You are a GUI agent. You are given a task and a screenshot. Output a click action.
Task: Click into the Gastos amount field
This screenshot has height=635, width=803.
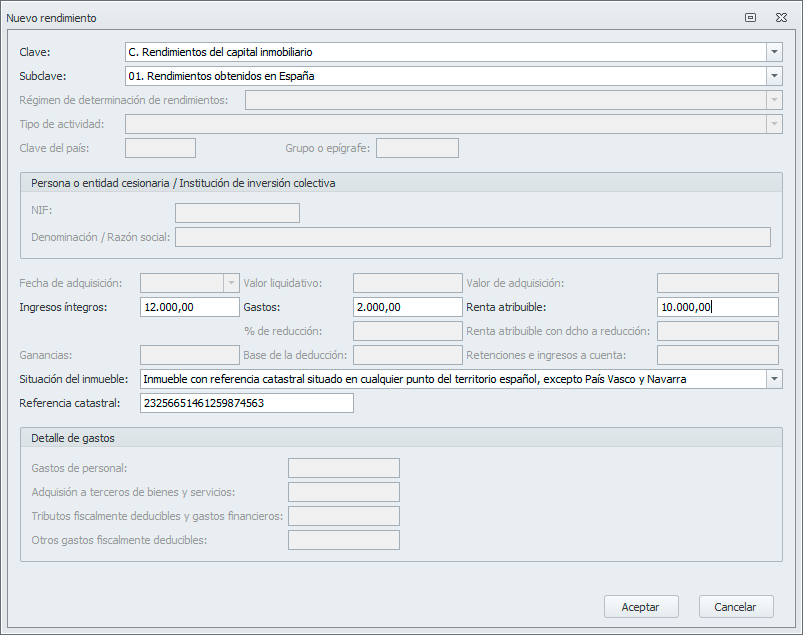407,307
